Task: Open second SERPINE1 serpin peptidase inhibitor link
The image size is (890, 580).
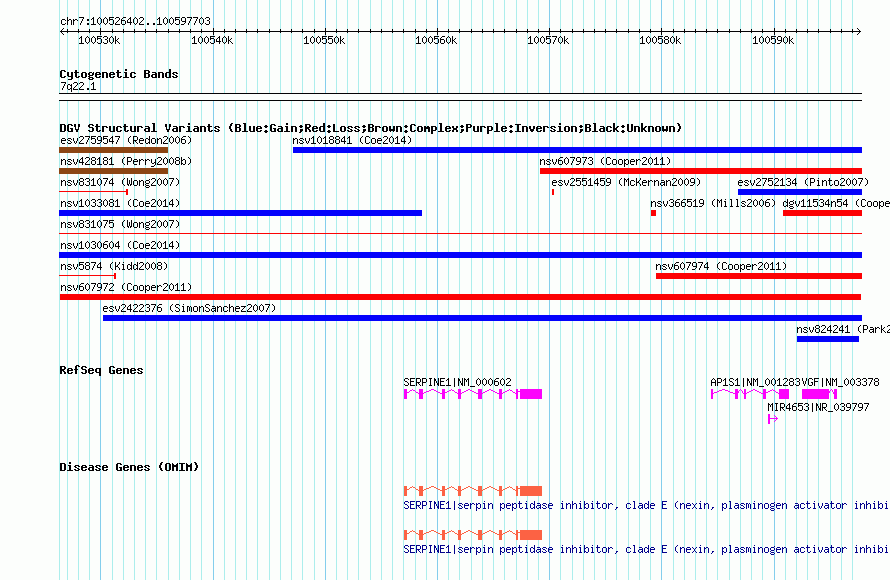Action: pos(646,549)
